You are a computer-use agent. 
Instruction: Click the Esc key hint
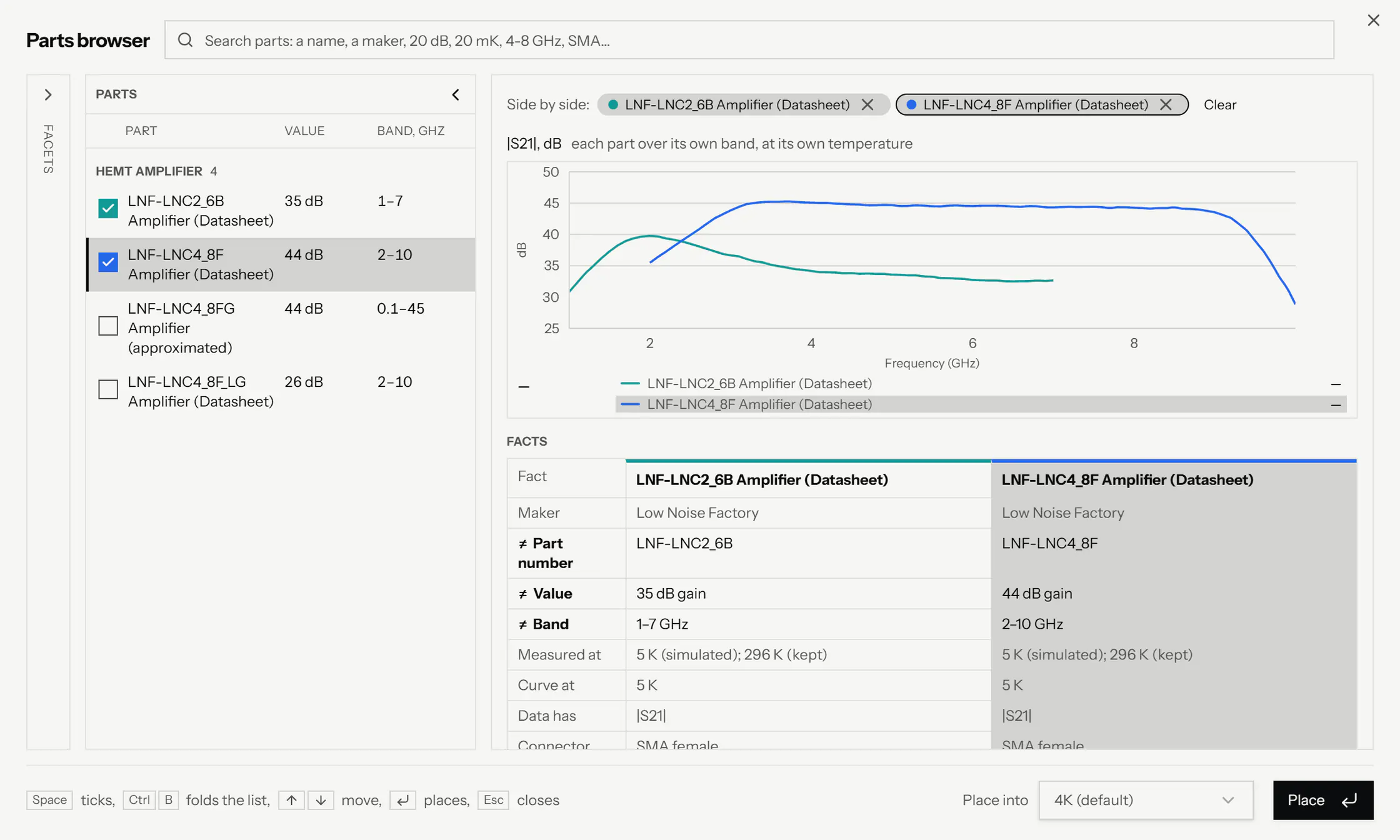(493, 800)
